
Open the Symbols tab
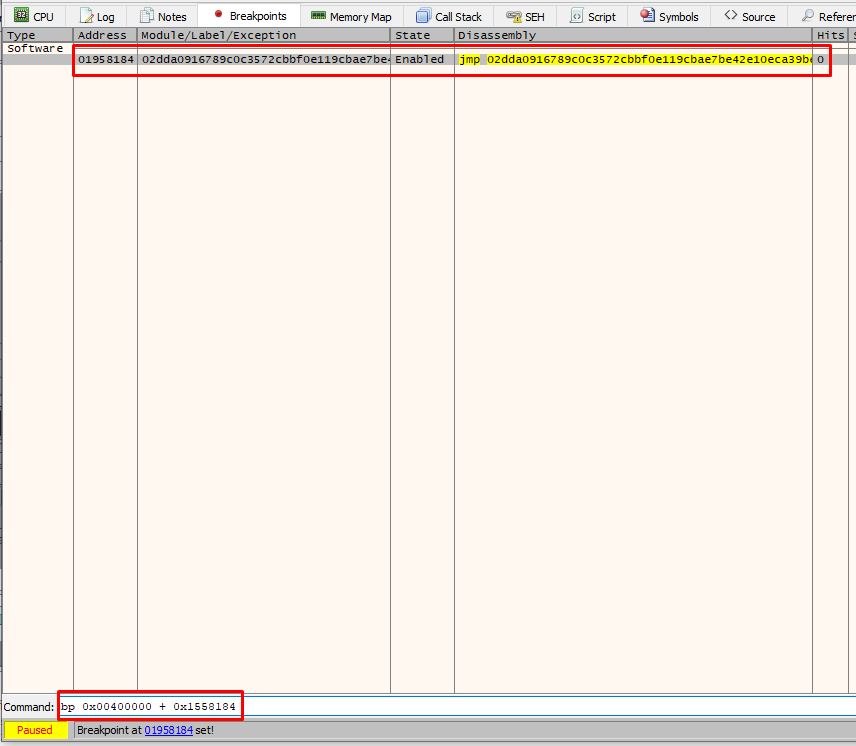pos(669,16)
